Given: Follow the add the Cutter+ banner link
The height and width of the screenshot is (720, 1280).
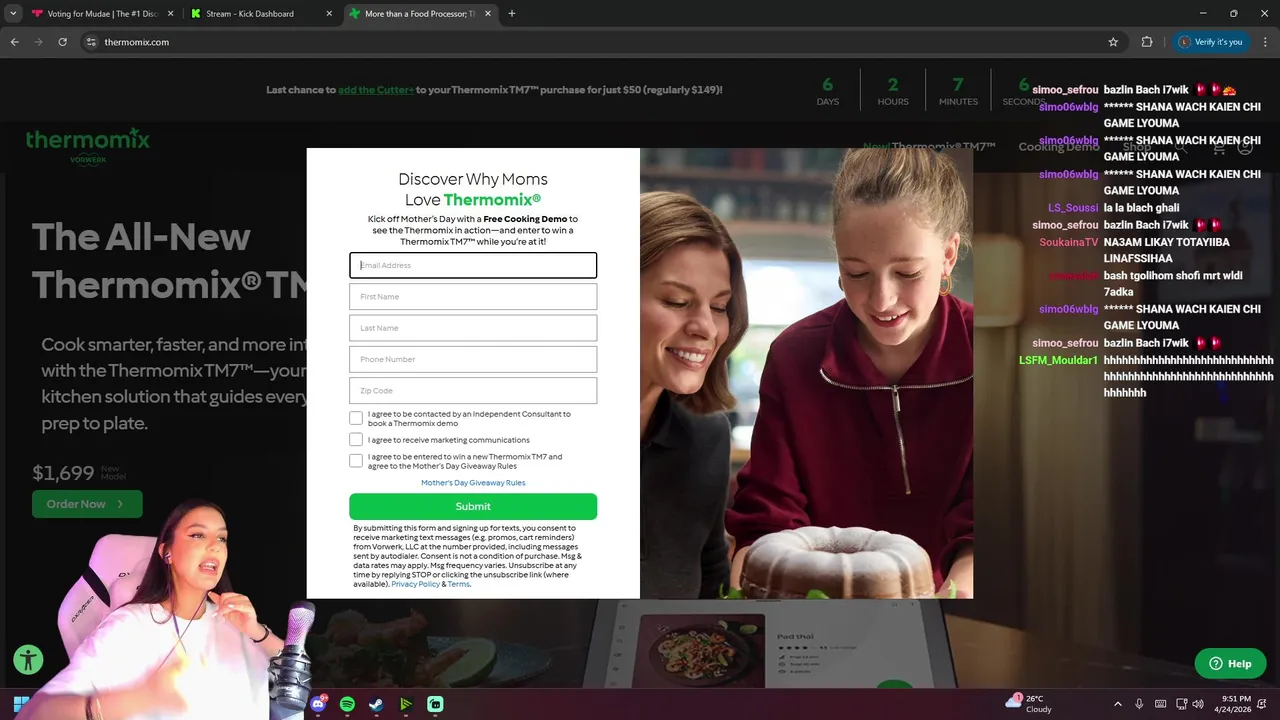Looking at the screenshot, I should tap(376, 90).
